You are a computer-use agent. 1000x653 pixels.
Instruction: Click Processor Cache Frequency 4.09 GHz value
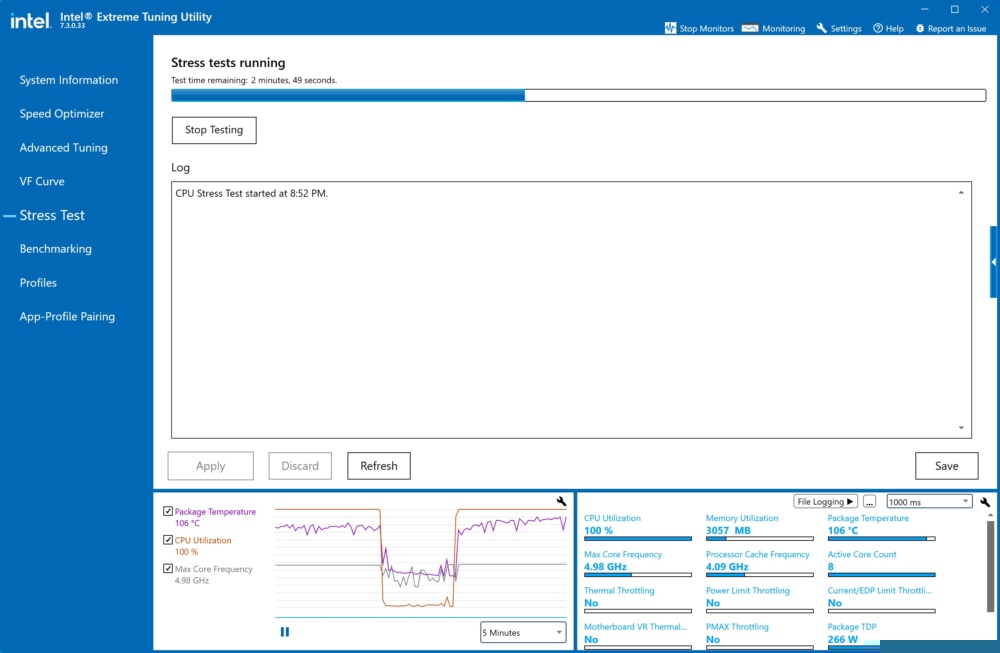727,566
